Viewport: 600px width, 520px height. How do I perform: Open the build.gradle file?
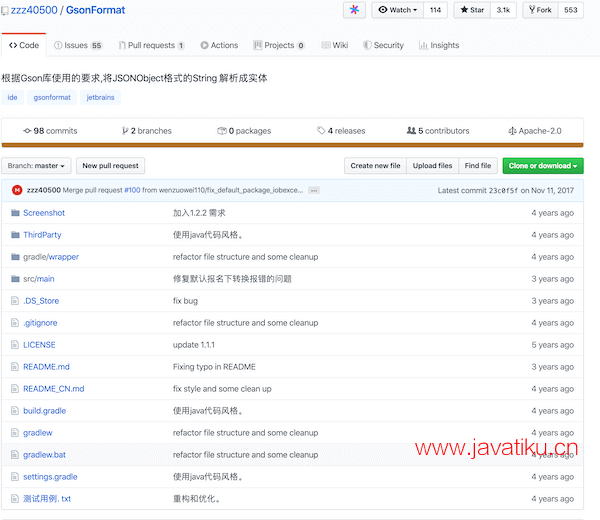(44, 411)
